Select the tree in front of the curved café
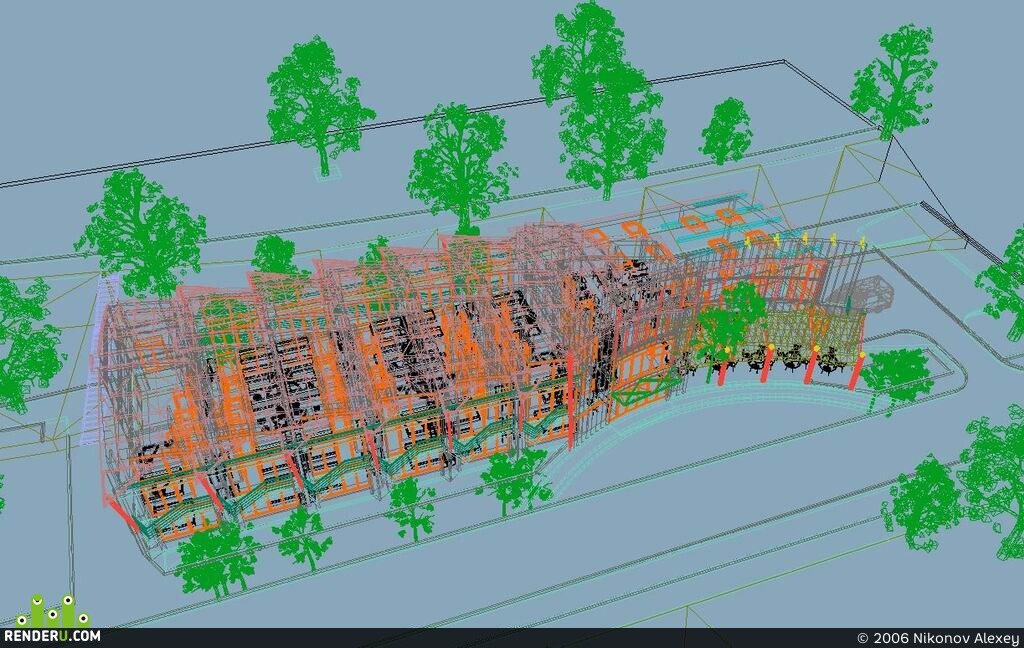This screenshot has width=1024, height=648. click(x=726, y=324)
